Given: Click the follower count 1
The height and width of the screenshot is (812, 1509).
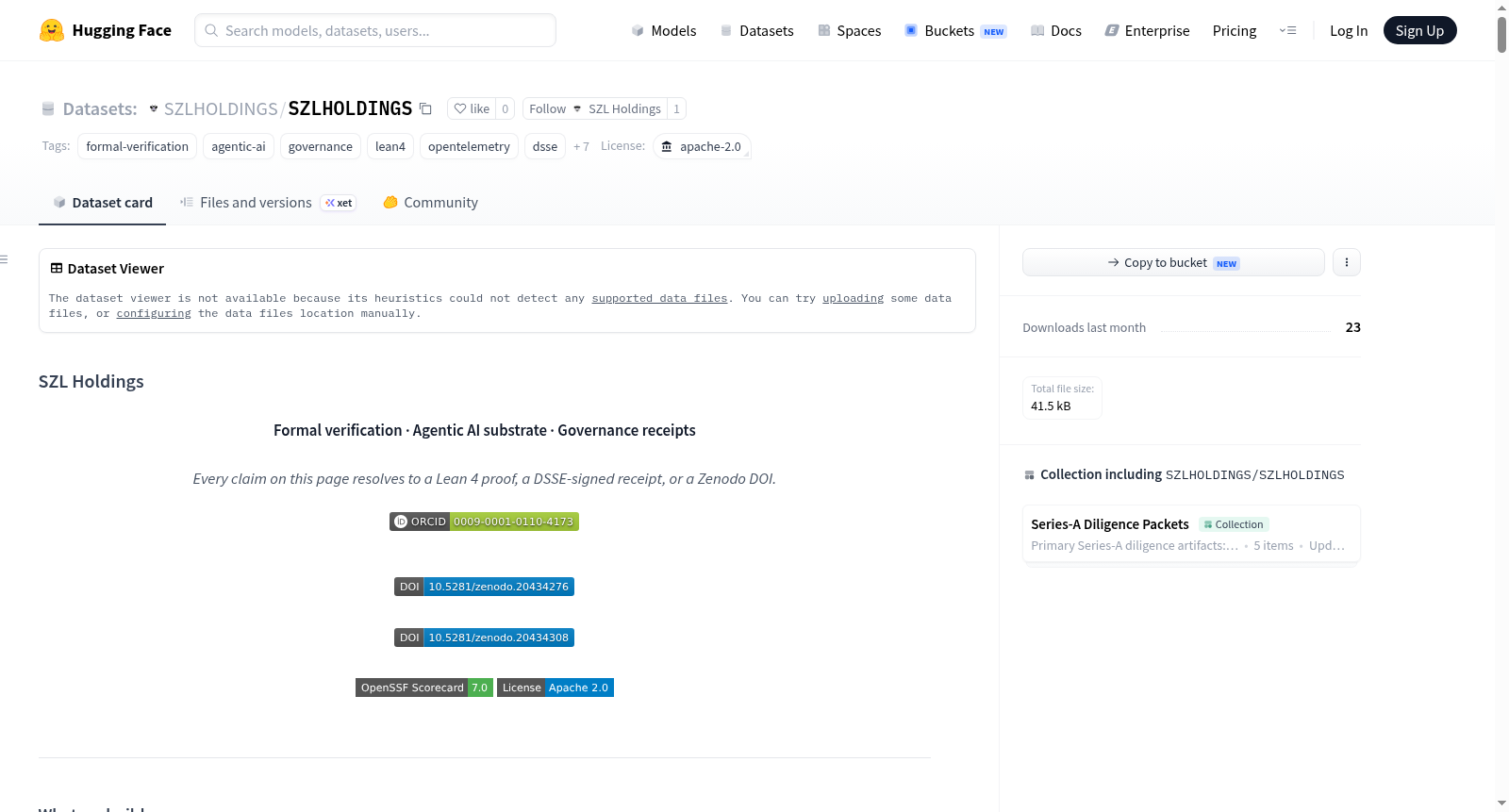Looking at the screenshot, I should coord(676,108).
